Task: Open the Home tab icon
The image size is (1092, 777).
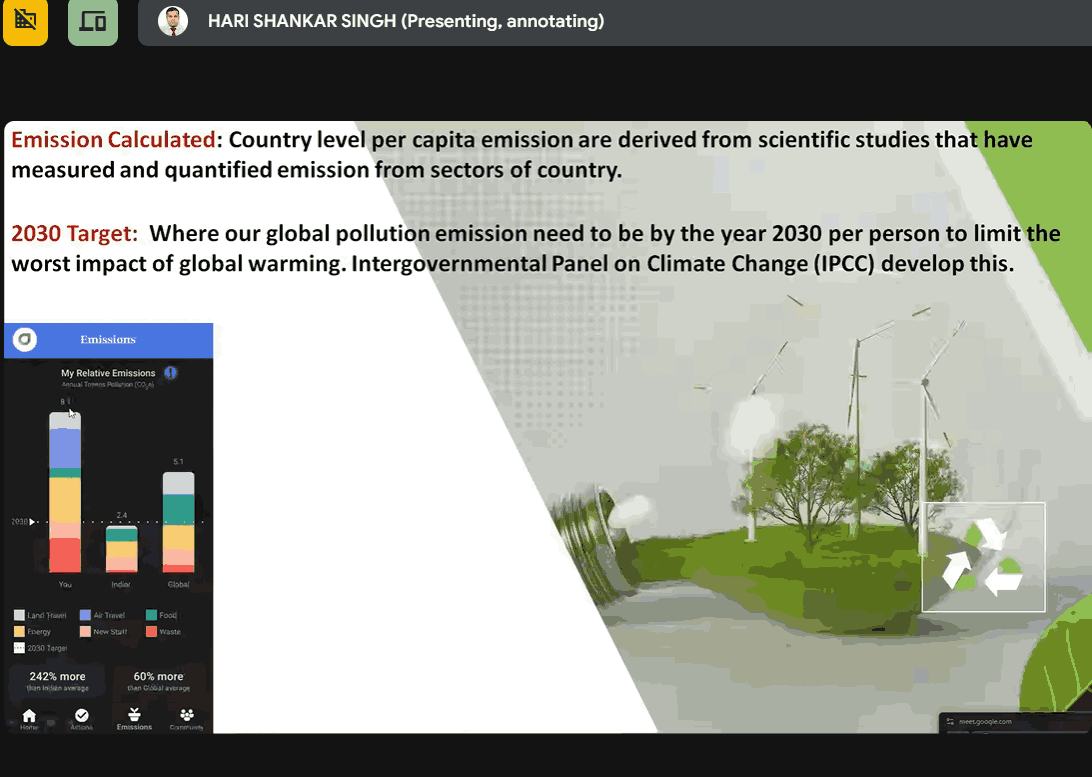Action: [x=29, y=717]
